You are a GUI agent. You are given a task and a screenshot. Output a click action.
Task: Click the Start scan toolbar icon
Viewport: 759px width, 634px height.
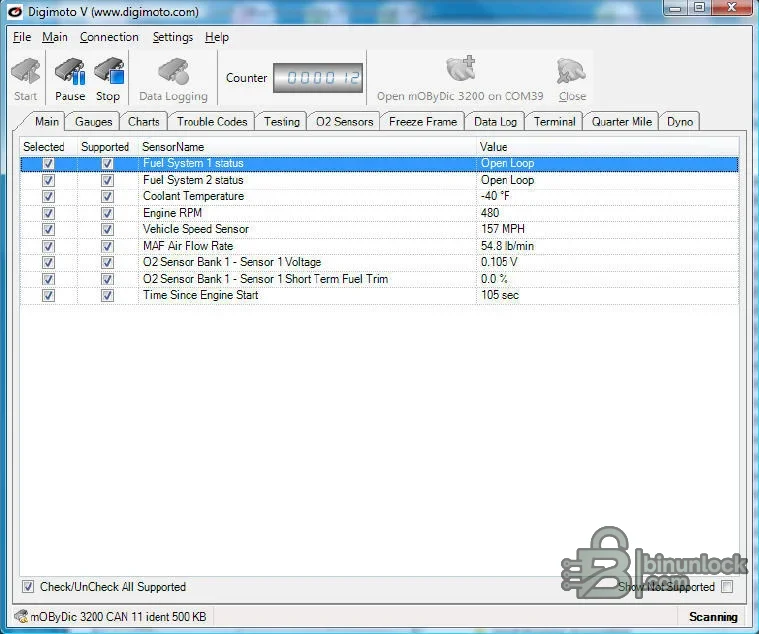25,72
